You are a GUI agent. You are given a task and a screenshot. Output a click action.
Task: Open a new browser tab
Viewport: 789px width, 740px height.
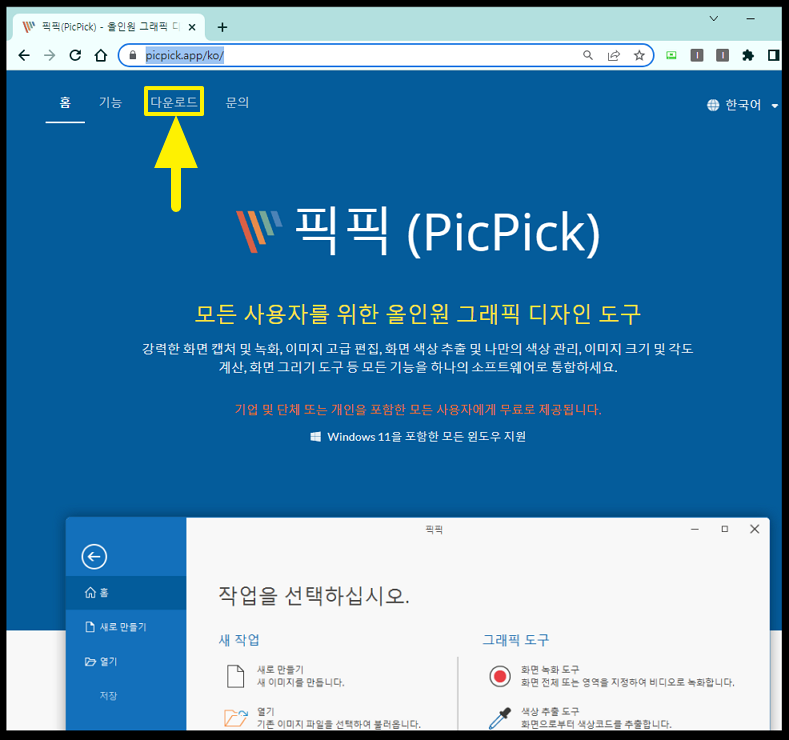(x=222, y=27)
